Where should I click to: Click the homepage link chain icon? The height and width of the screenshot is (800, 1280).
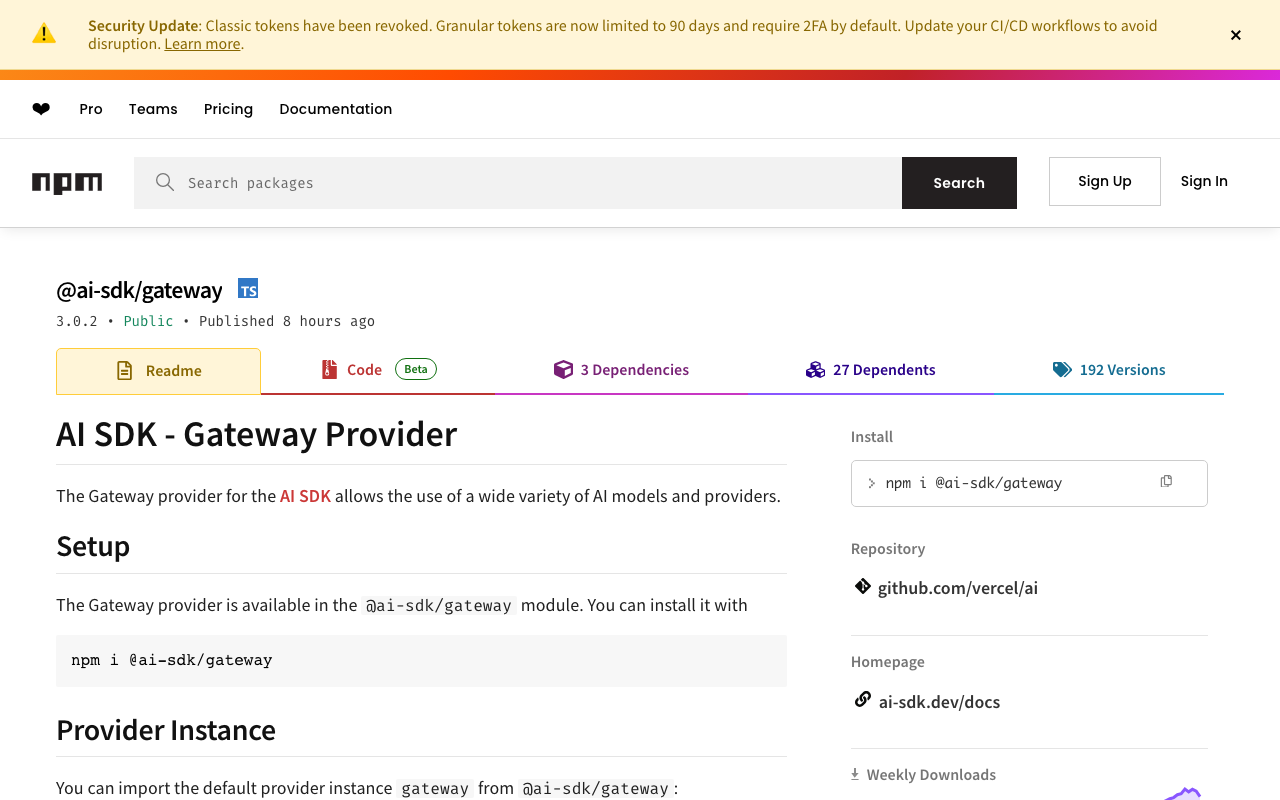862,700
